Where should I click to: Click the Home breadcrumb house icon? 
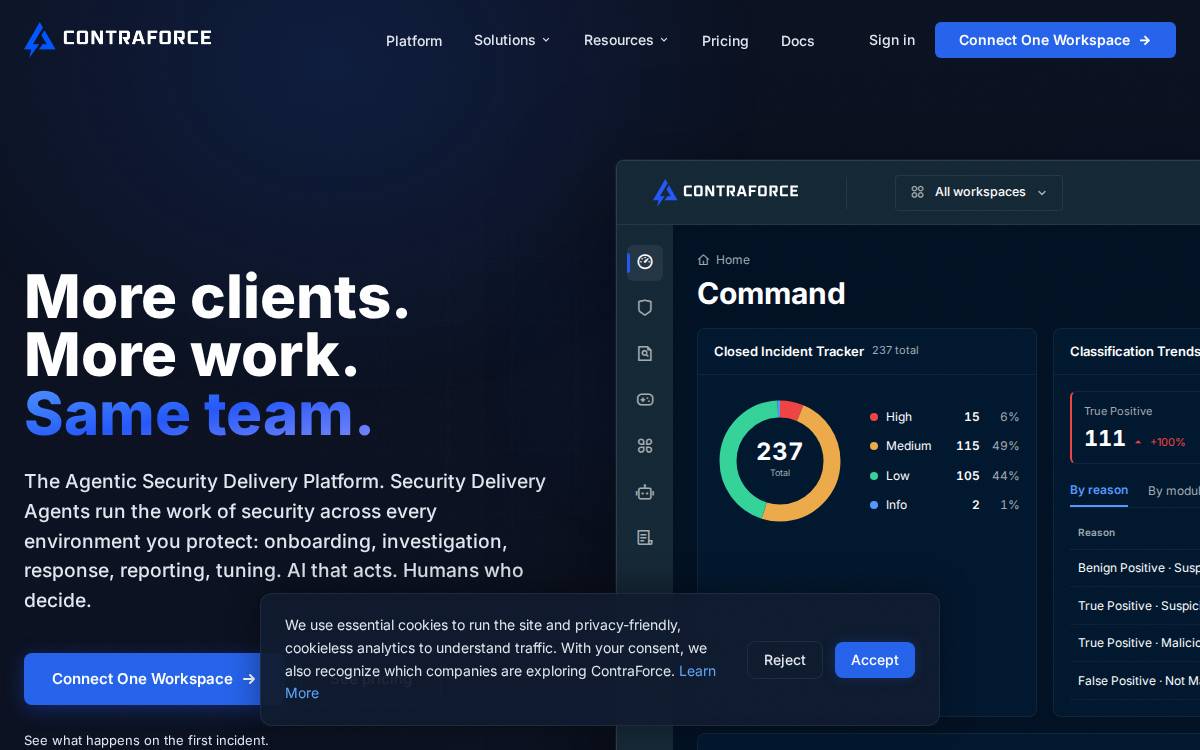703,260
